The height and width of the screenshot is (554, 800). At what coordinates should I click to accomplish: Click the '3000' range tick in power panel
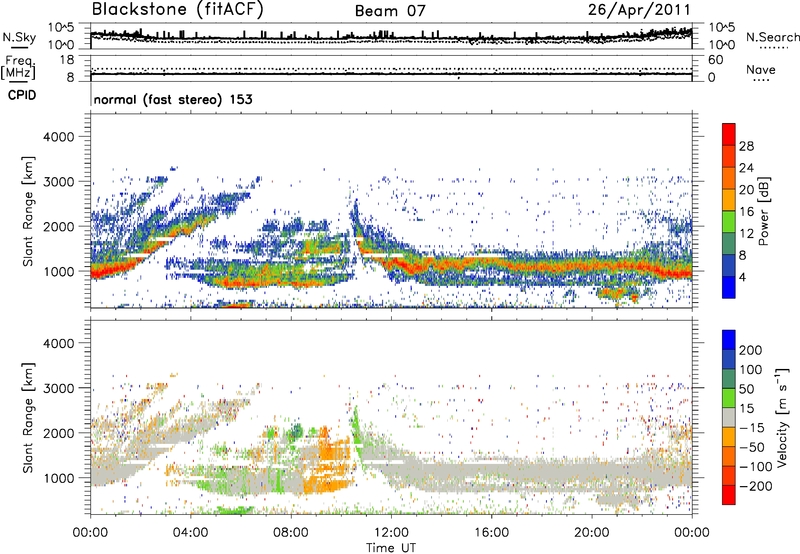58,182
